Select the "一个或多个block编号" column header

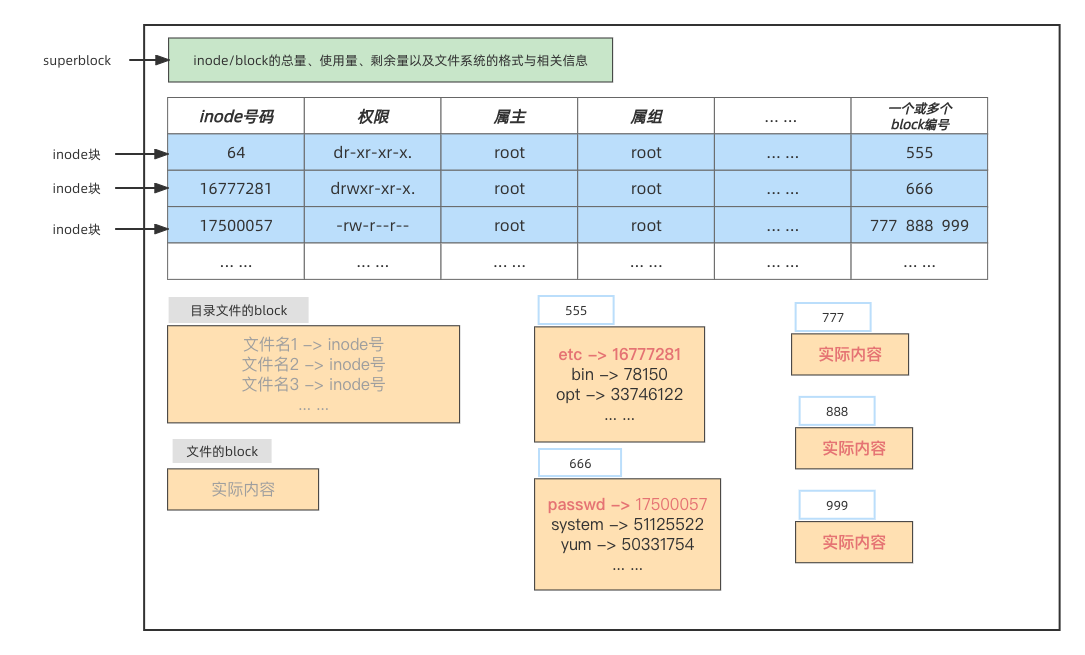click(x=919, y=117)
